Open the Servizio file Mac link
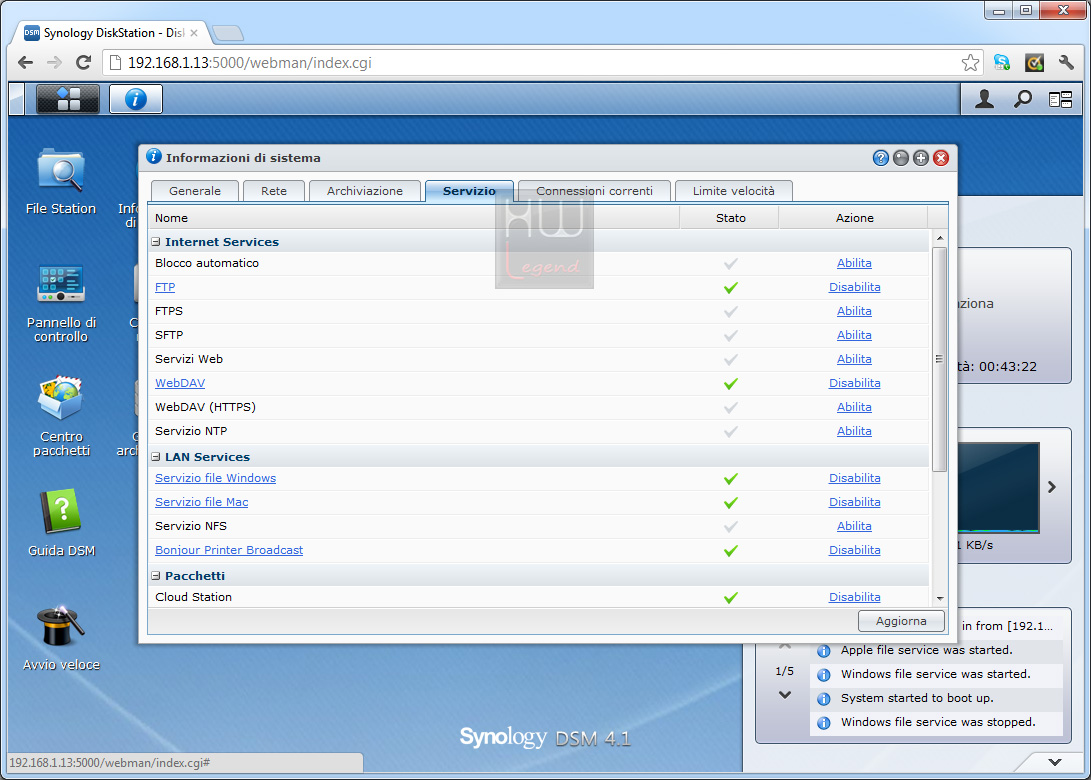 click(x=202, y=502)
